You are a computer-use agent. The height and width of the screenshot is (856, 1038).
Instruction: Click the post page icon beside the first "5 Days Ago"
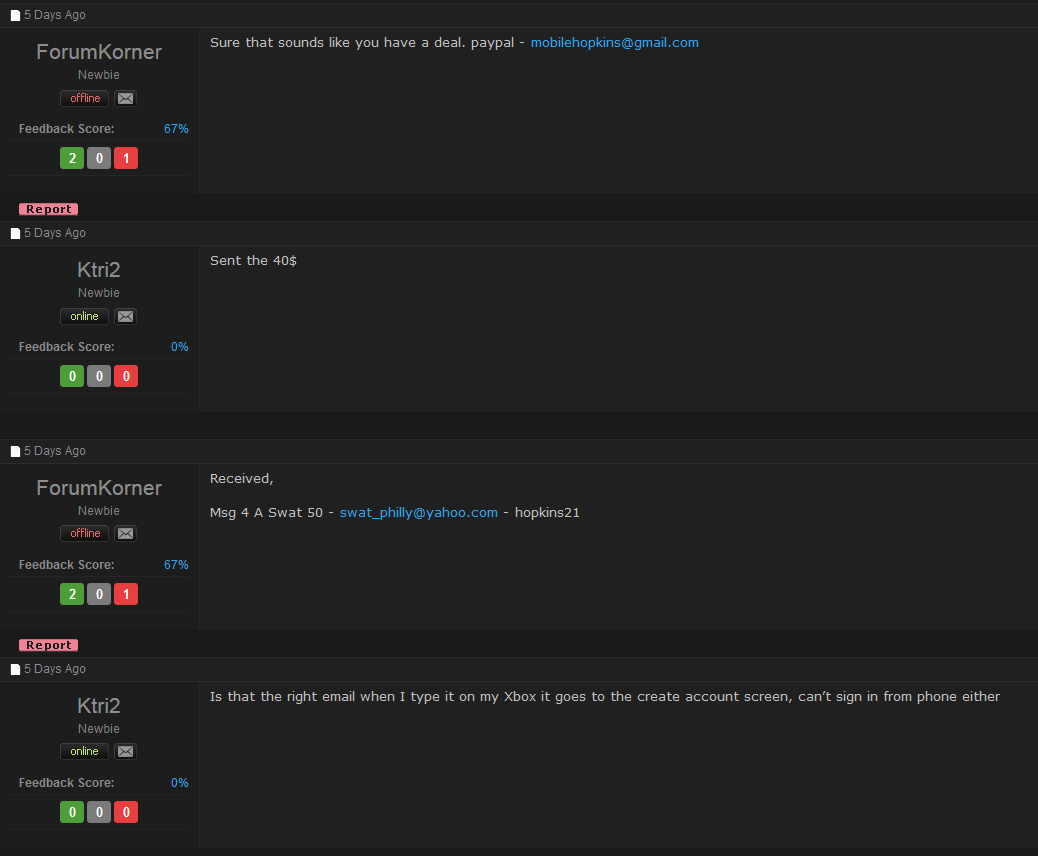tap(15, 15)
